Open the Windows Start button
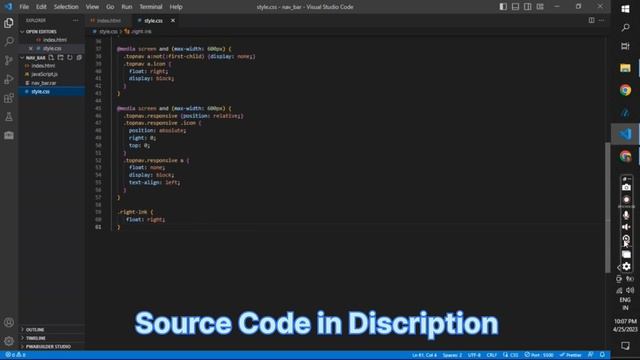 point(625,9)
